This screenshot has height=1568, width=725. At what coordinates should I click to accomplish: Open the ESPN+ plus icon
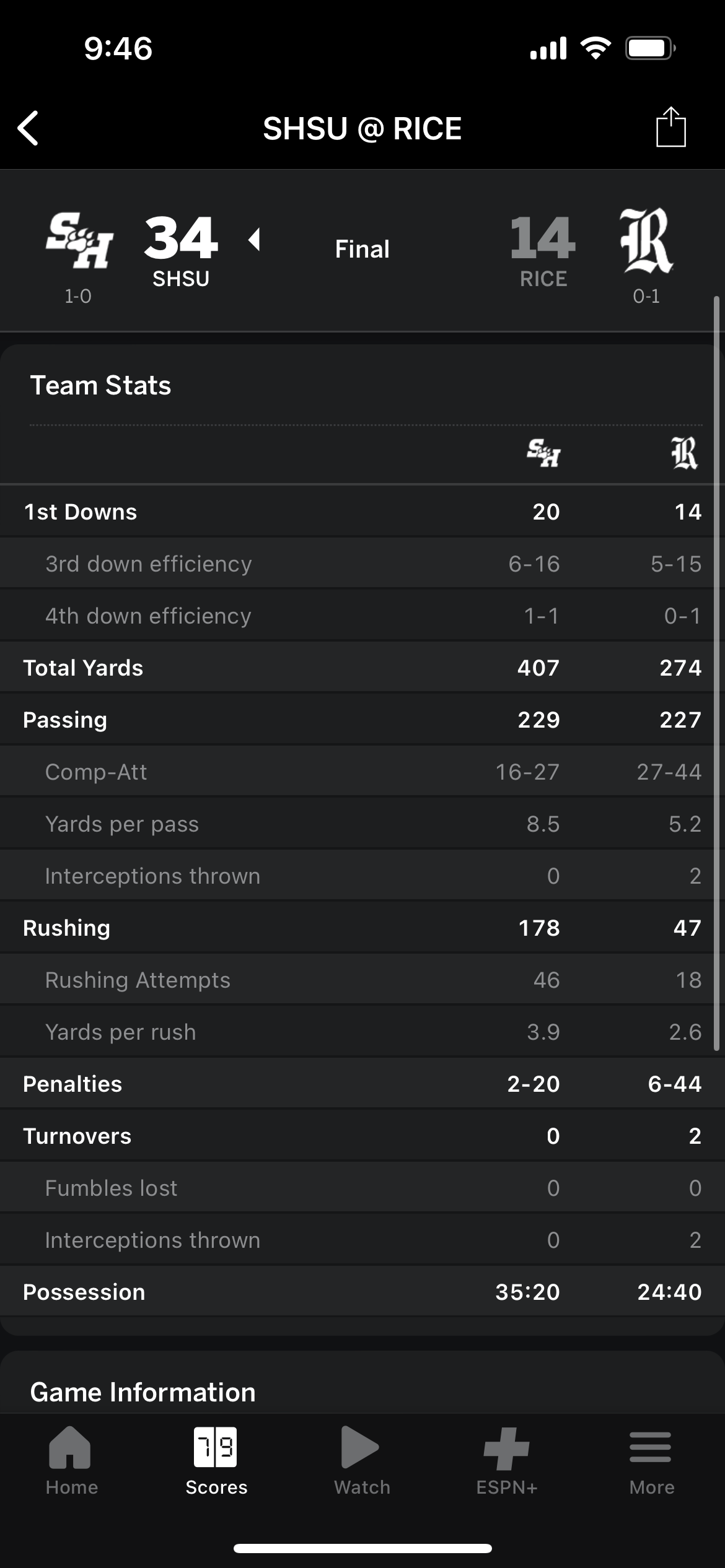point(506,1448)
